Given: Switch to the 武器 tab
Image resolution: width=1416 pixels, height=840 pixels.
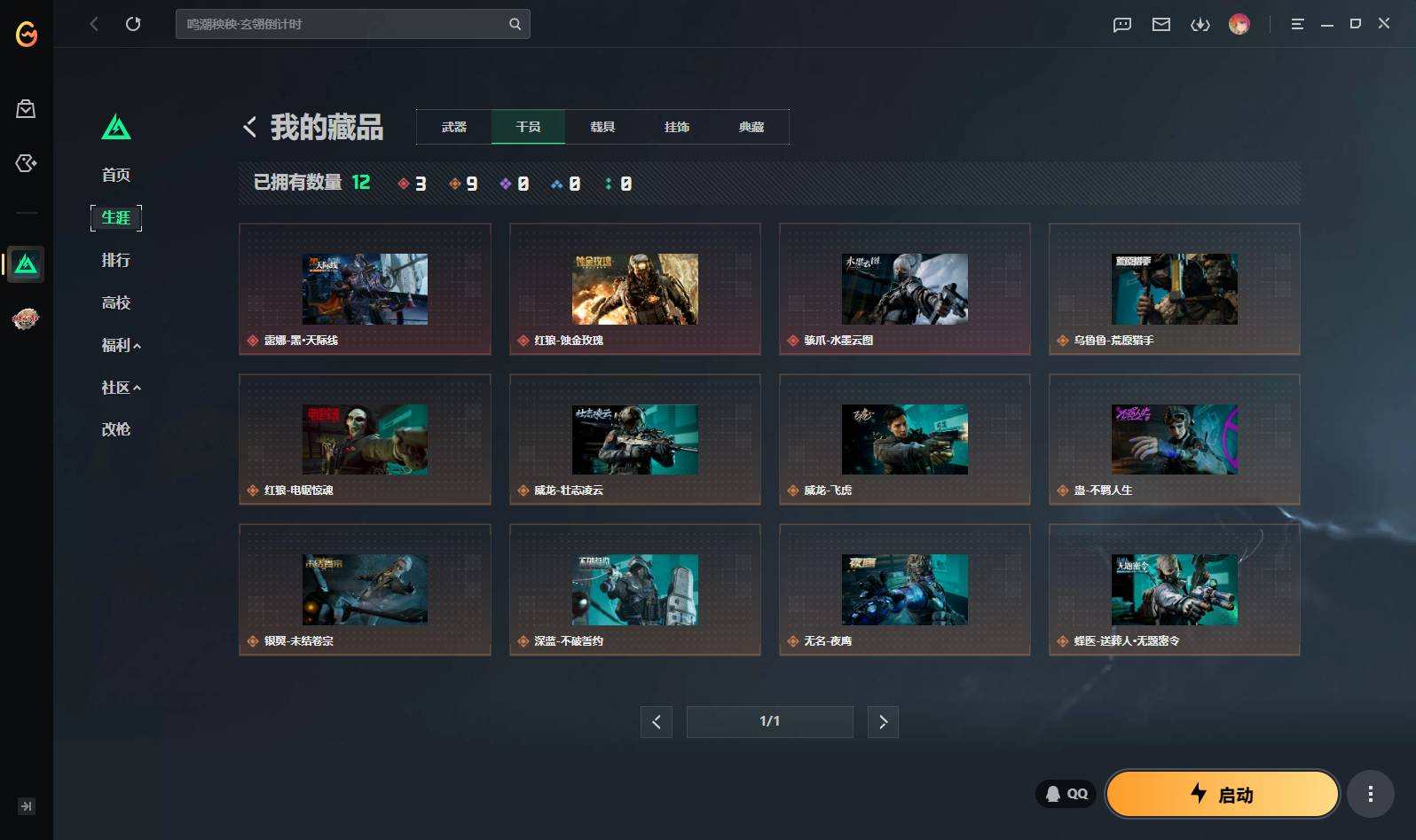Looking at the screenshot, I should pos(454,127).
